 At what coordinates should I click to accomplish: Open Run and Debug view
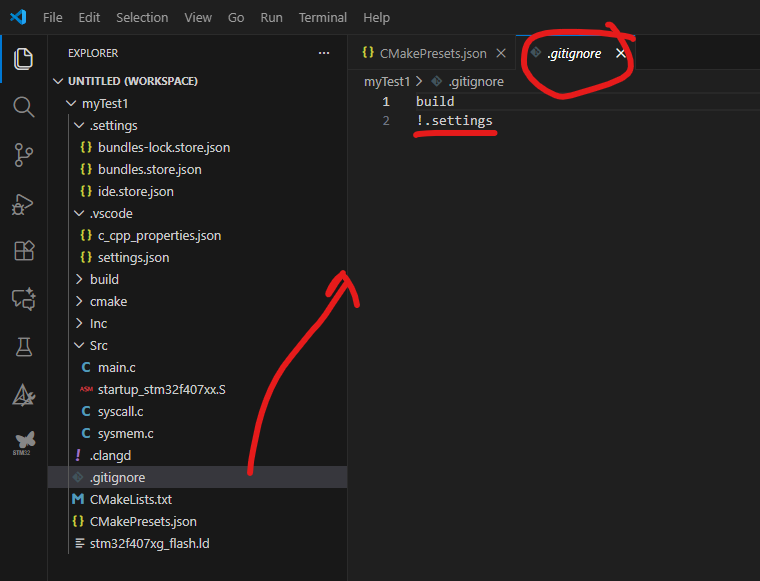tap(22, 204)
